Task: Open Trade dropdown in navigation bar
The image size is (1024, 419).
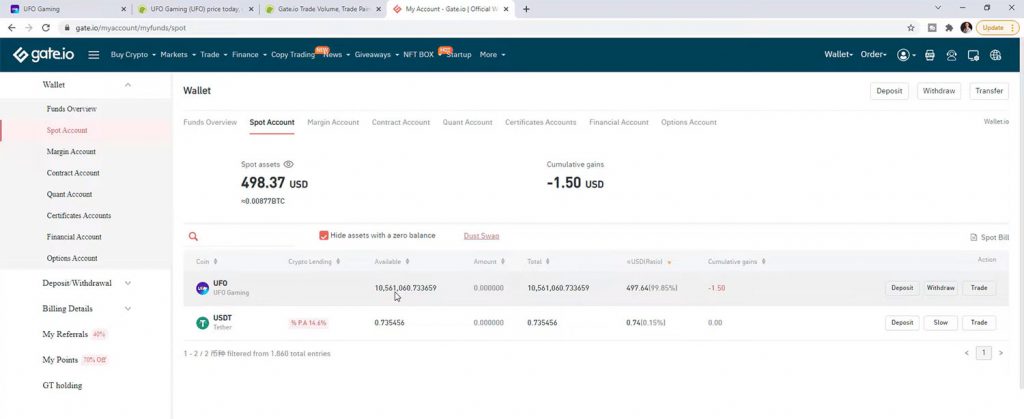Action: pos(214,55)
